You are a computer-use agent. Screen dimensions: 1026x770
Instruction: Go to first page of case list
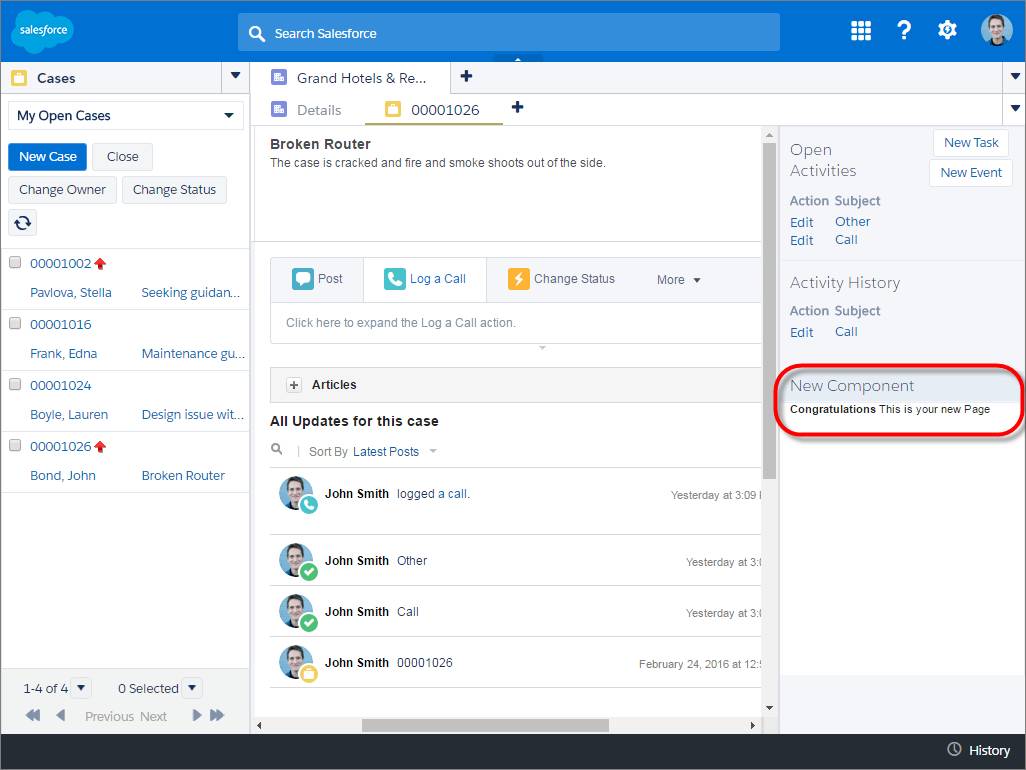(33, 715)
